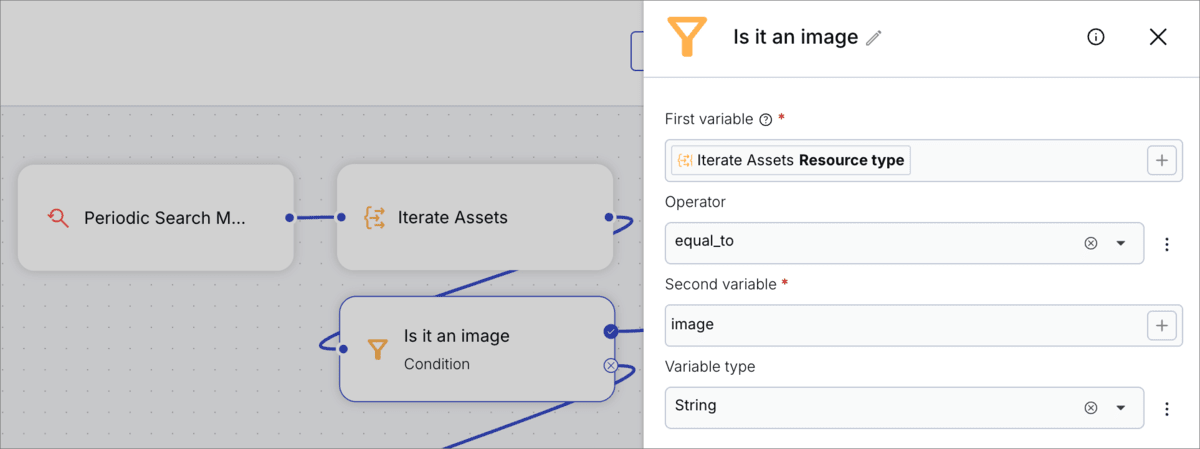This screenshot has width=1200, height=449.
Task: Click the Iterate Assets Resource type chip
Action: point(791,160)
